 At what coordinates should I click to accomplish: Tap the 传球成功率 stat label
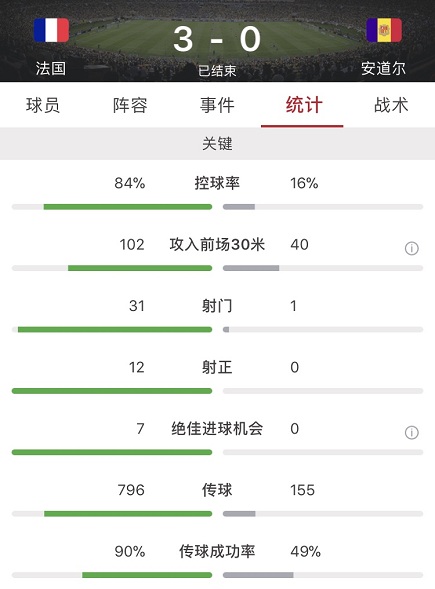217,551
